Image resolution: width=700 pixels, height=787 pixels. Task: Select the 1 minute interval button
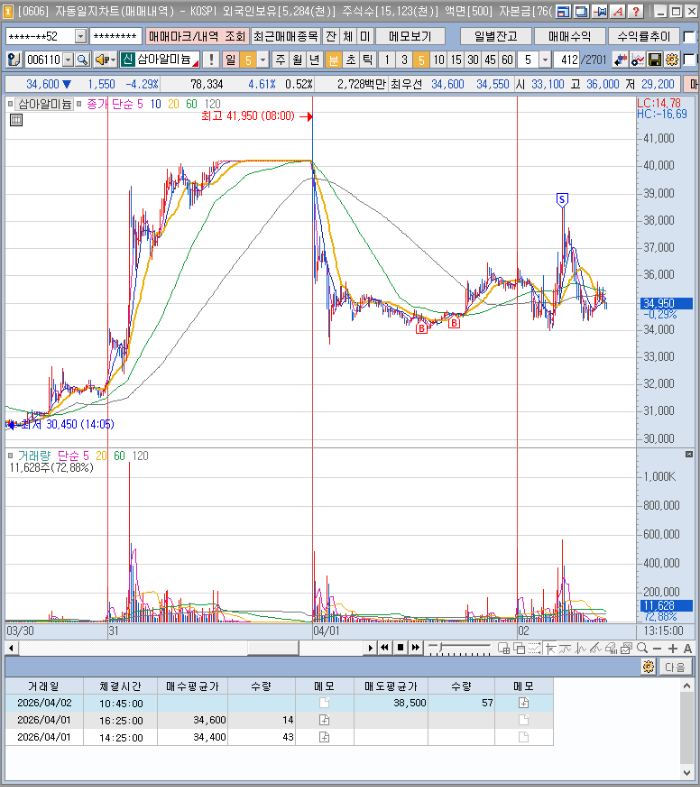coord(387,60)
